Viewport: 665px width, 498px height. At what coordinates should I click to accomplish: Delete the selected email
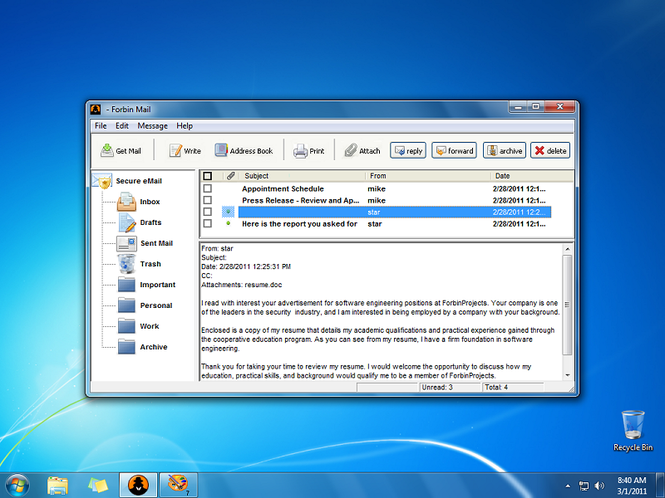click(x=550, y=151)
